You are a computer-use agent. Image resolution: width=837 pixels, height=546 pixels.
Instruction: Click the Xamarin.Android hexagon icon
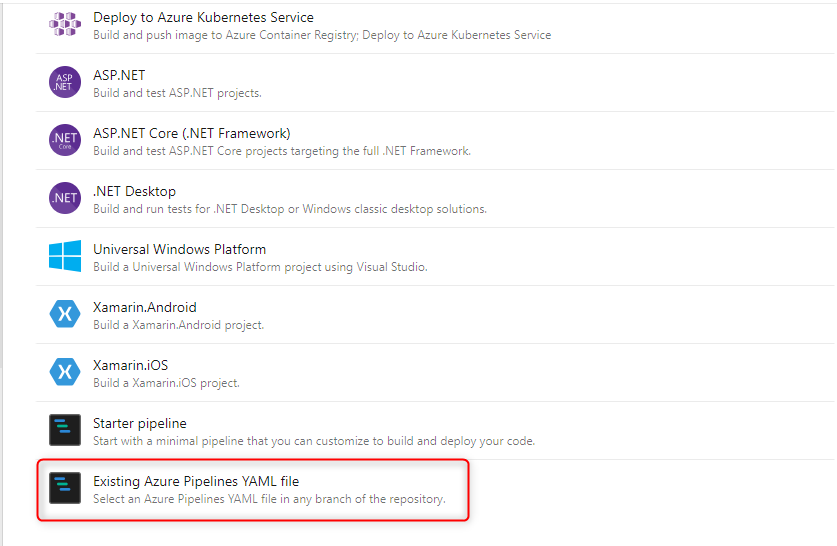(x=65, y=314)
